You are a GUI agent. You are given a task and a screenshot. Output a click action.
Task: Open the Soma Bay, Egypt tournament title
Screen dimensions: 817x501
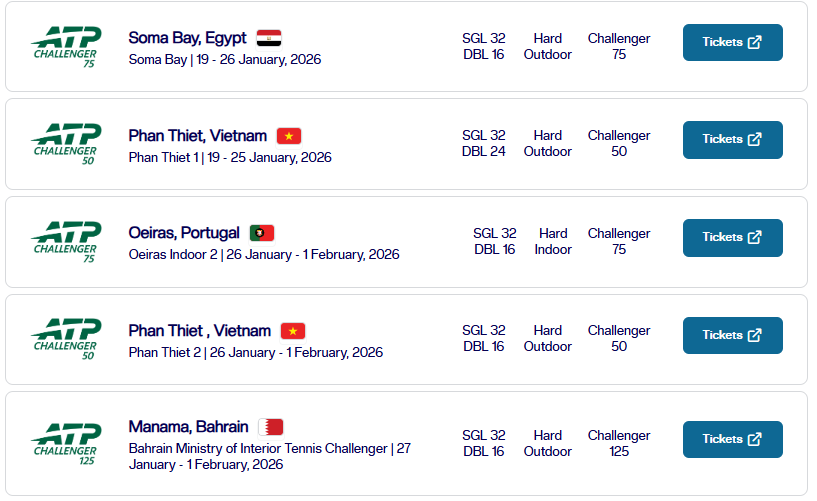(x=187, y=38)
